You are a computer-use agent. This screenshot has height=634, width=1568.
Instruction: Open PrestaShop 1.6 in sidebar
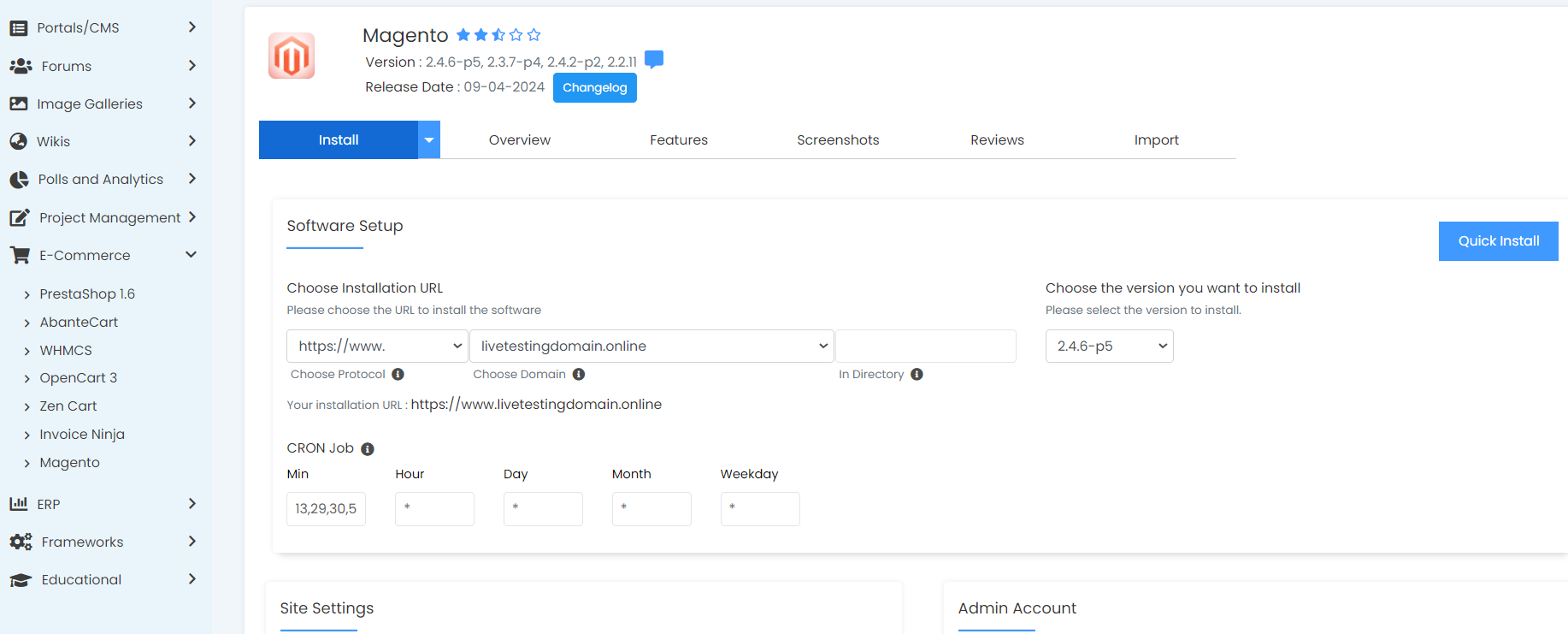point(87,293)
